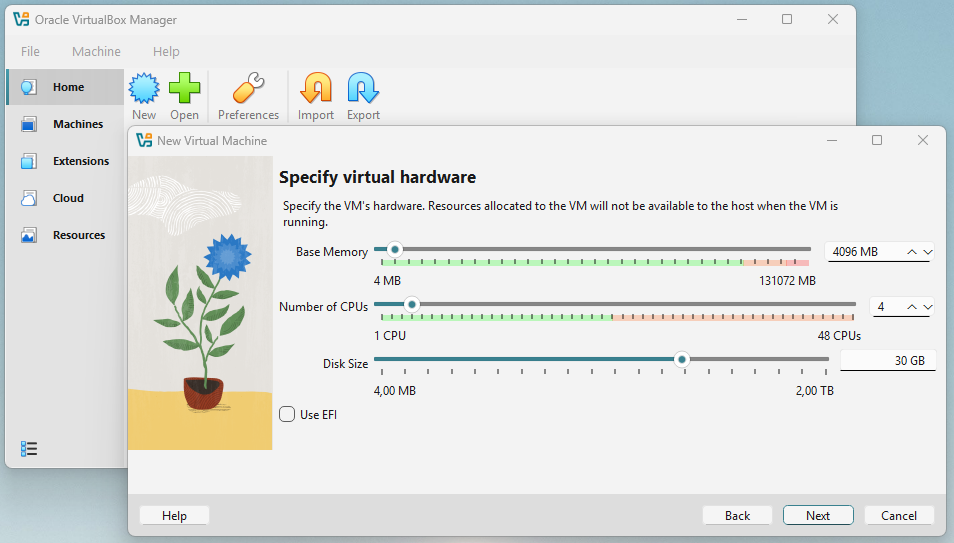Image resolution: width=954 pixels, height=543 pixels.
Task: Open the Resources sidebar section
Action: pyautogui.click(x=65, y=235)
